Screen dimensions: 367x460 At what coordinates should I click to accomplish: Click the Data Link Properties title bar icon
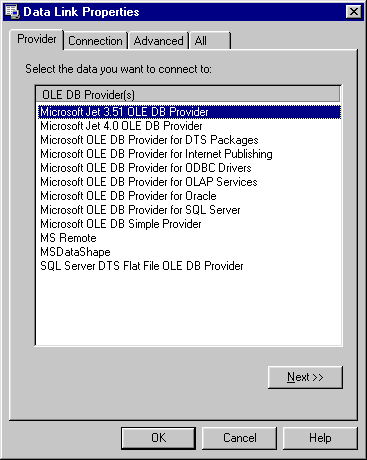tap(12, 12)
